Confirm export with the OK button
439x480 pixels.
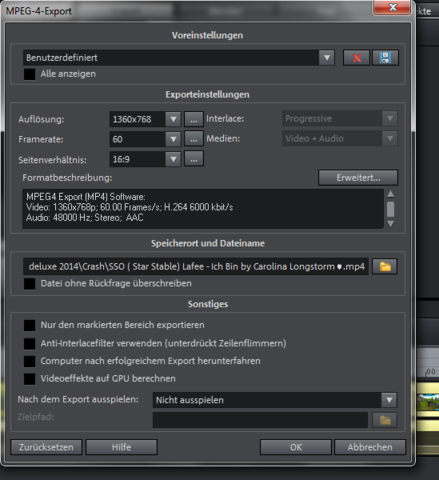296,447
